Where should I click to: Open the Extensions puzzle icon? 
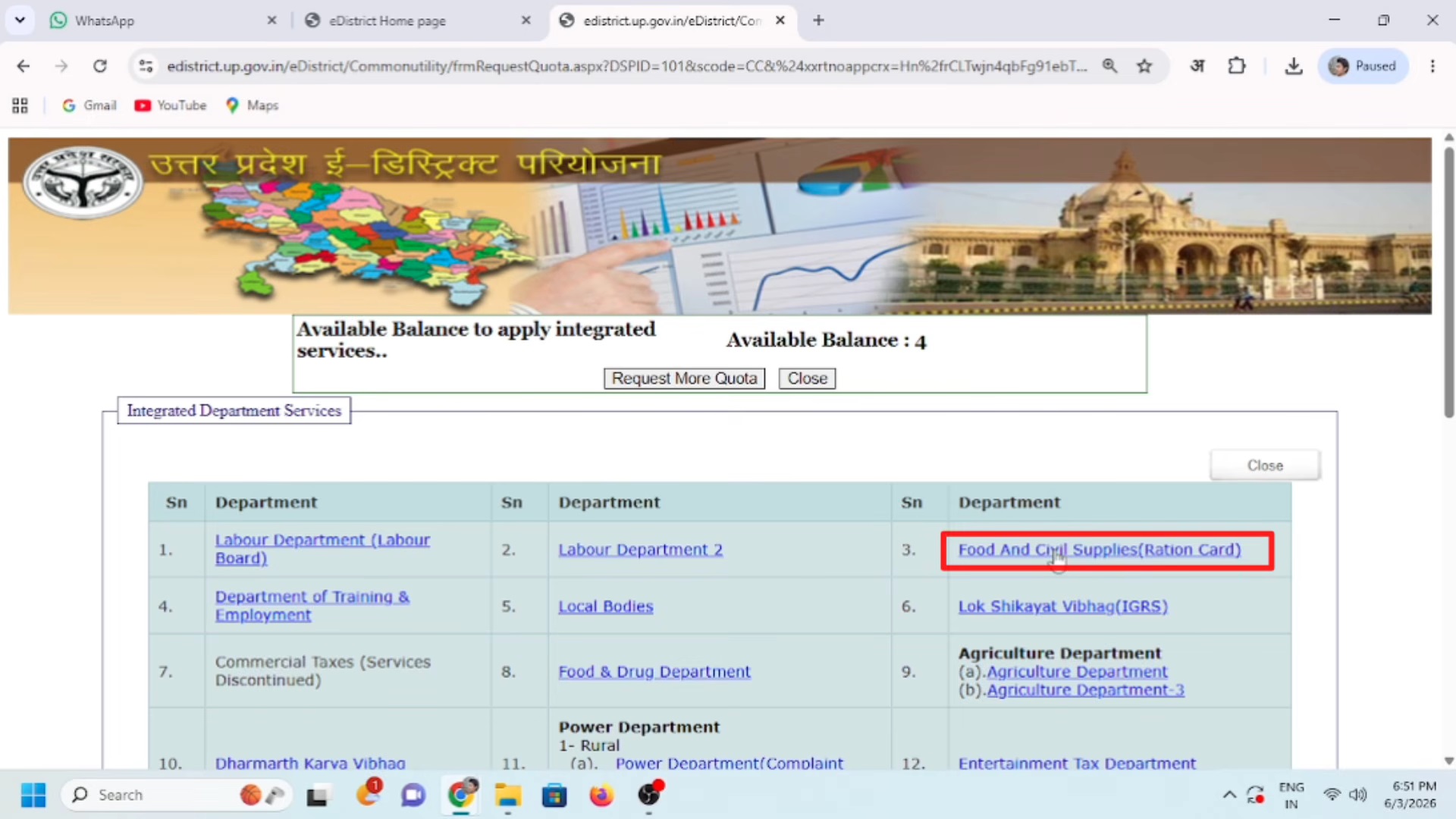[1237, 66]
